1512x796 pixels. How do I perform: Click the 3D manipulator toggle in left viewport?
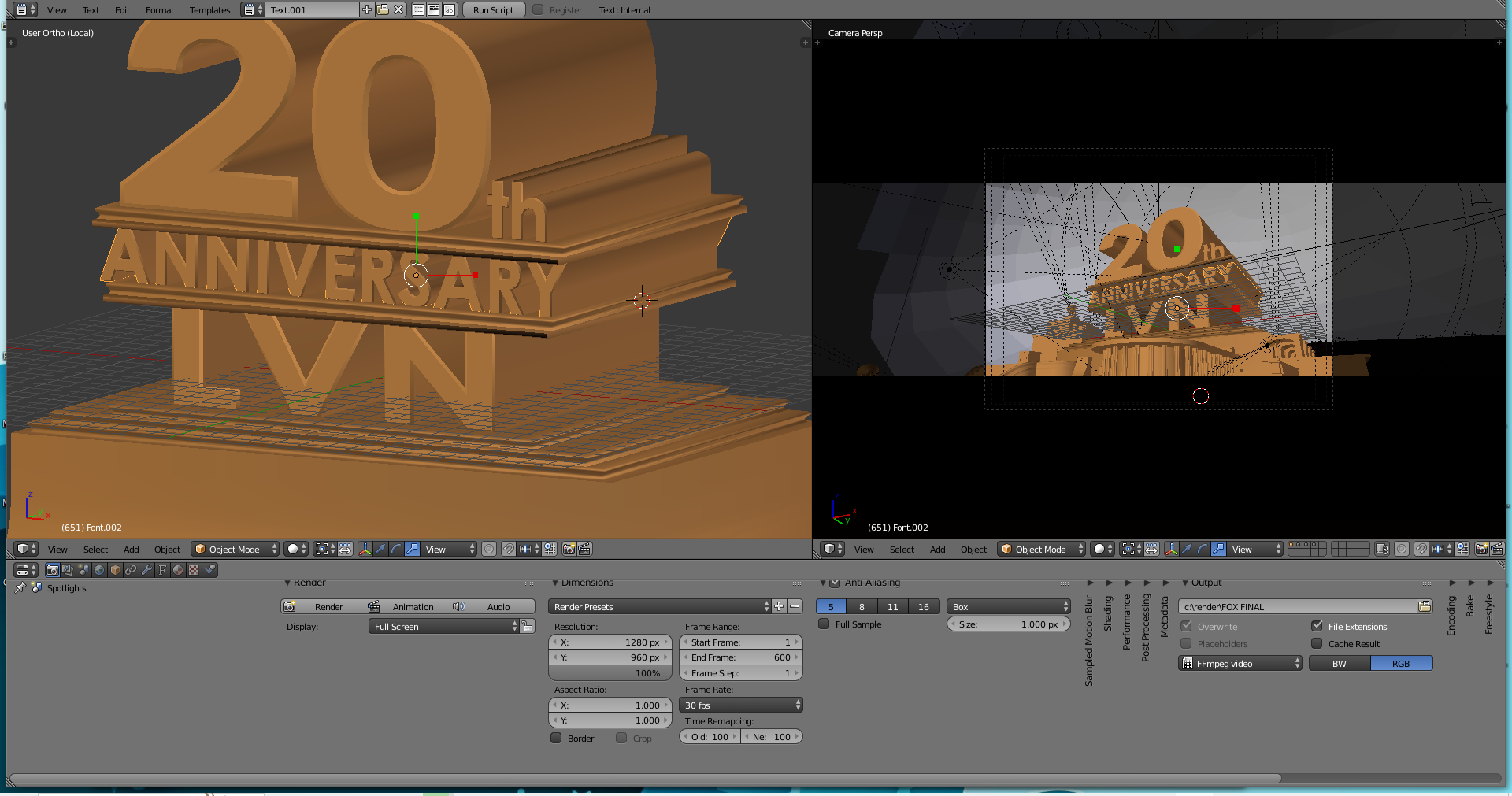click(365, 549)
